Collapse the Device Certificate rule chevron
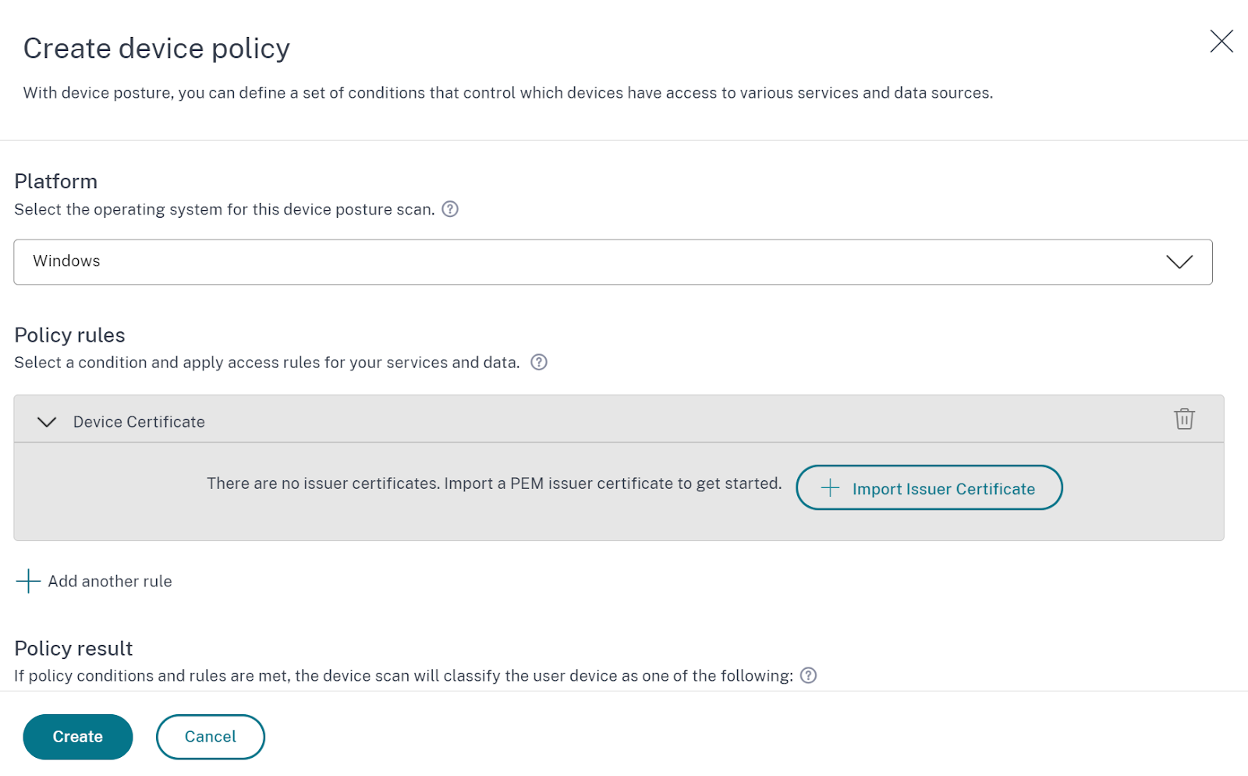This screenshot has height=776, width=1248. [x=46, y=422]
